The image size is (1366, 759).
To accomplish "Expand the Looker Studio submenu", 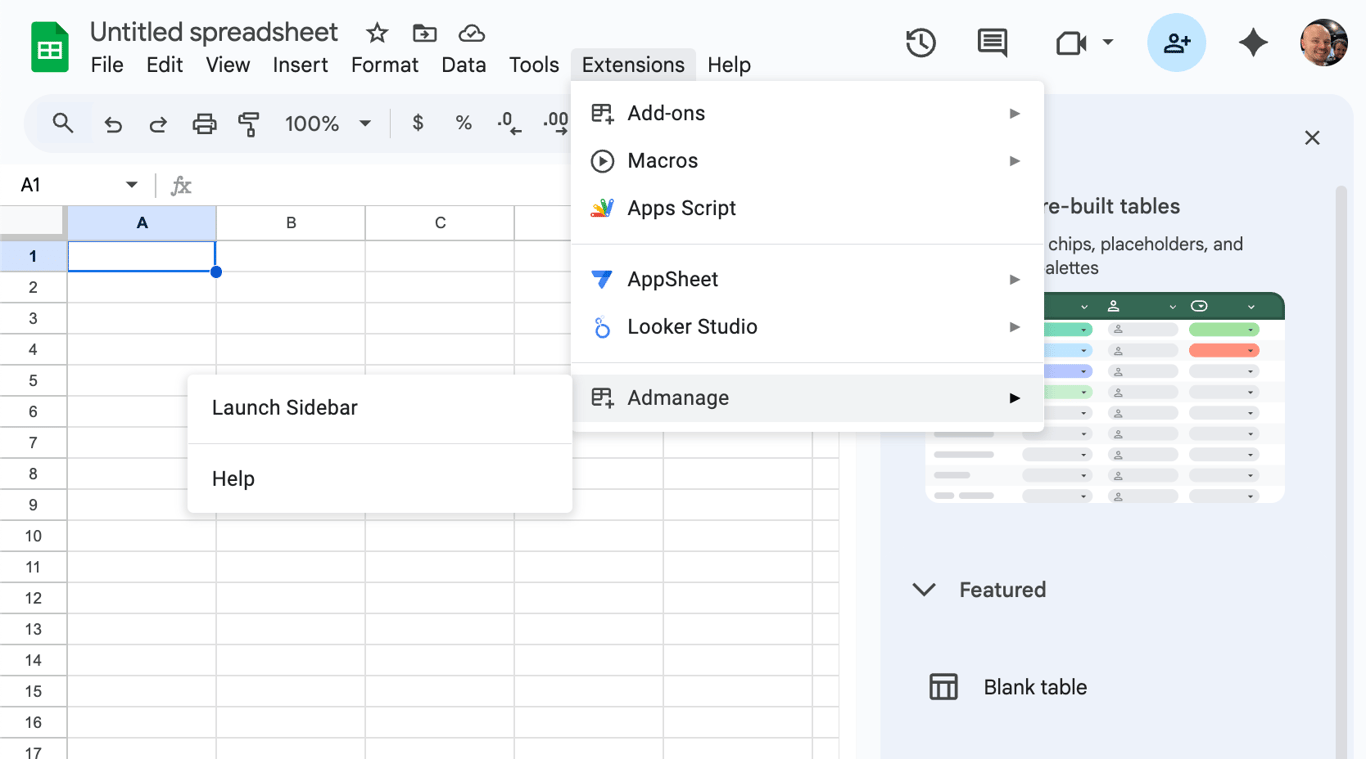I will (807, 327).
